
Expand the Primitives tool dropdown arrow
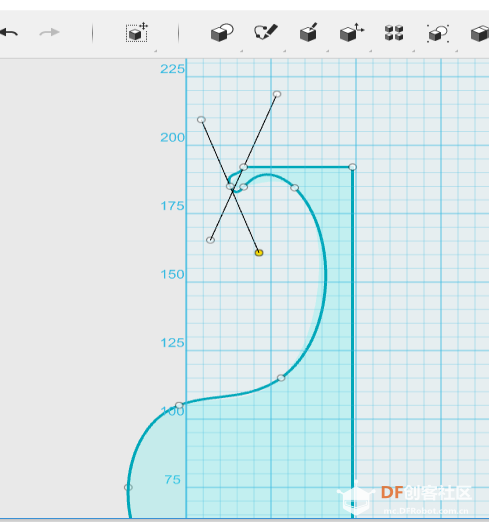tap(241, 51)
